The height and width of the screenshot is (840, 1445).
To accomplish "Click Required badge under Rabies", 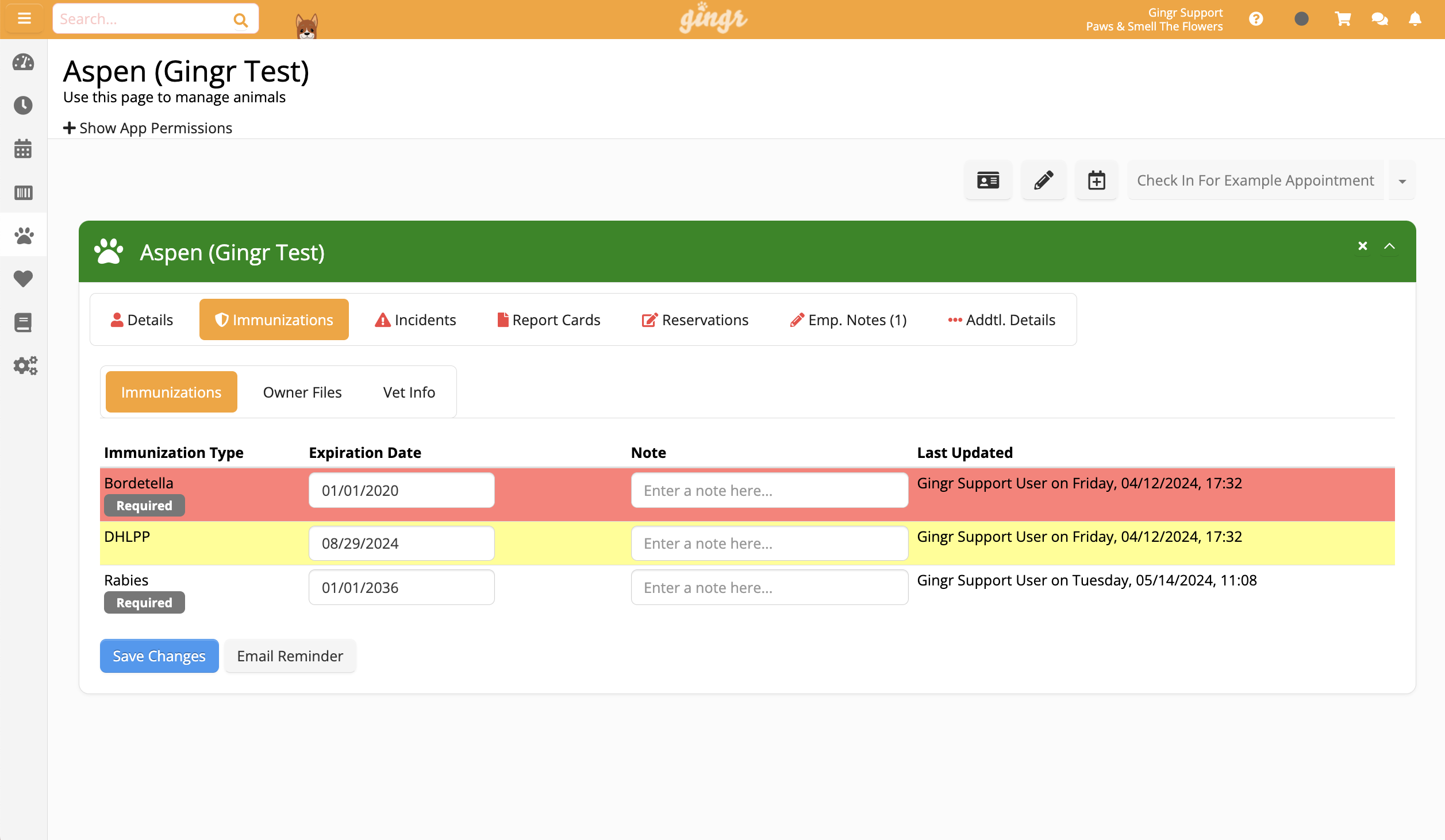I will 144,603.
